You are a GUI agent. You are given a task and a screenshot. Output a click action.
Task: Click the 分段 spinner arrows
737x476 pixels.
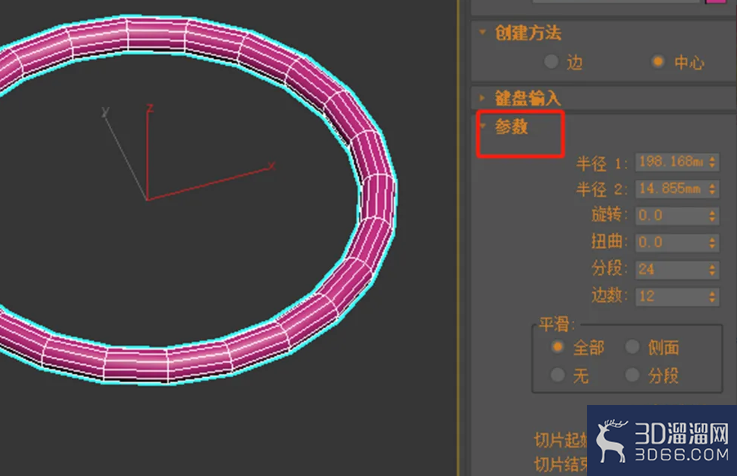click(713, 270)
